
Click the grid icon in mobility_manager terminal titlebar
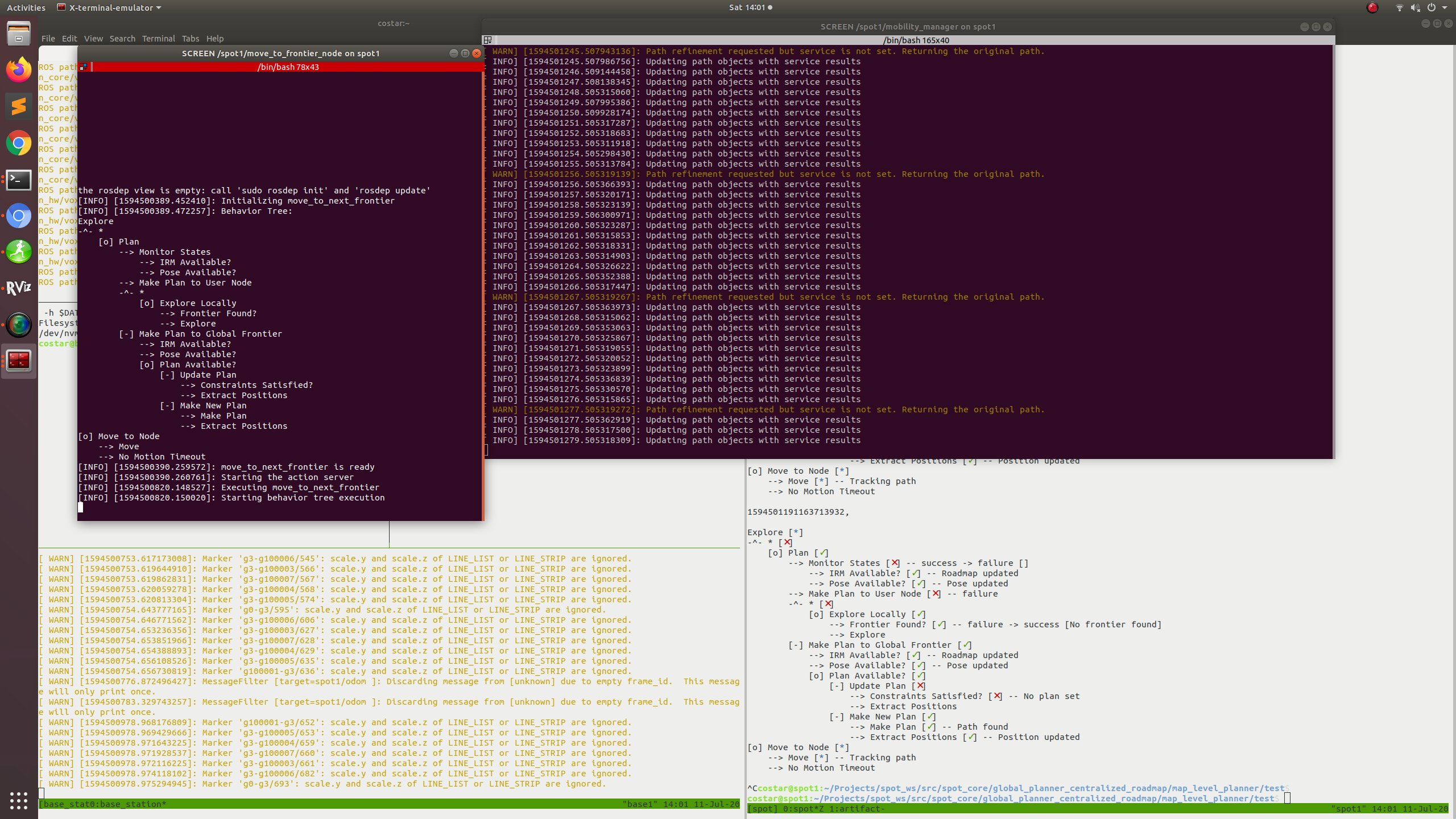pyautogui.click(x=488, y=40)
